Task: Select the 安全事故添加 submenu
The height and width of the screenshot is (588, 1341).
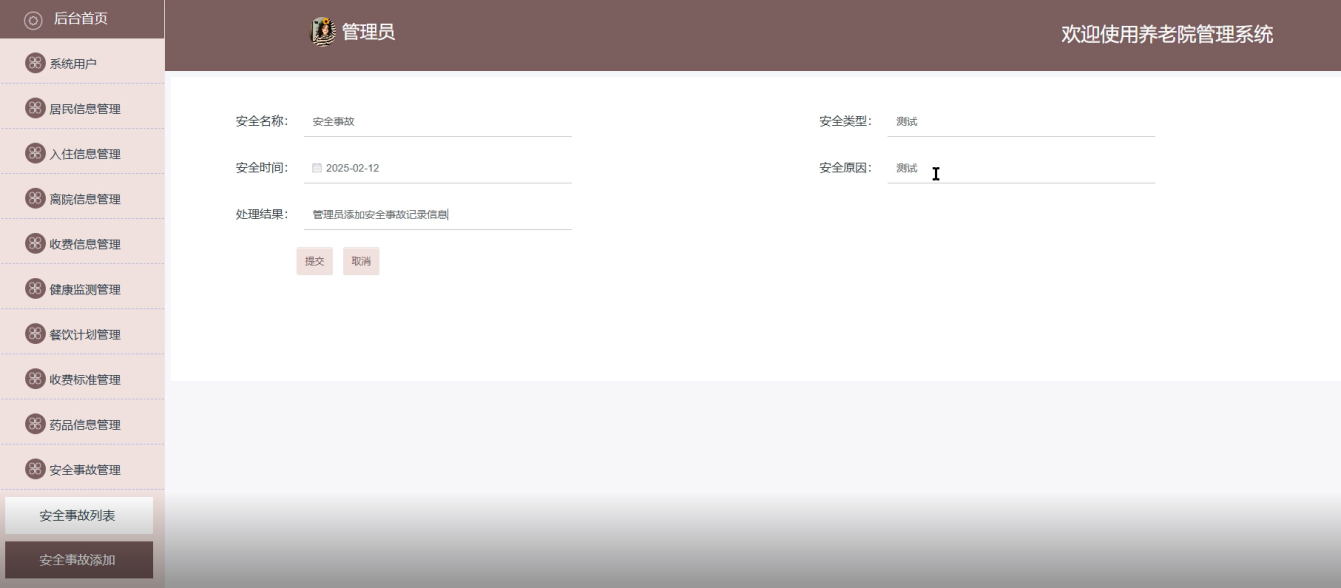Action: (x=79, y=560)
